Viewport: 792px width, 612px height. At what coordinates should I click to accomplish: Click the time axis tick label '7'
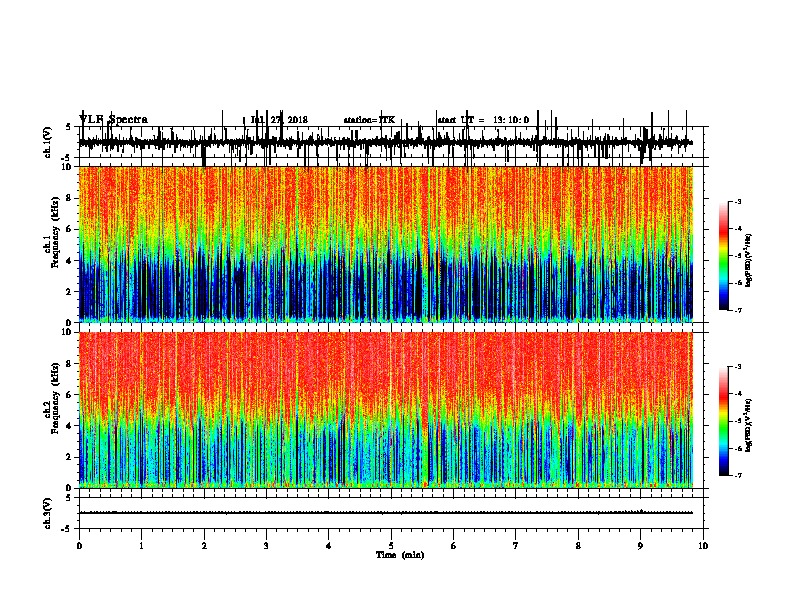[516, 546]
